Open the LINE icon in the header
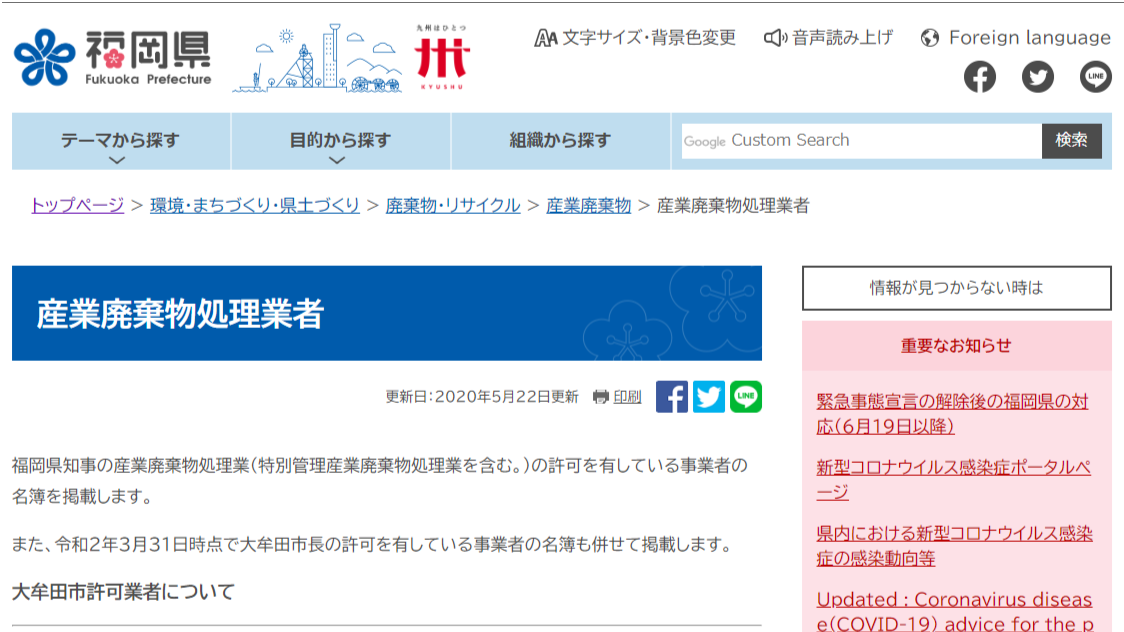 [x=1095, y=77]
